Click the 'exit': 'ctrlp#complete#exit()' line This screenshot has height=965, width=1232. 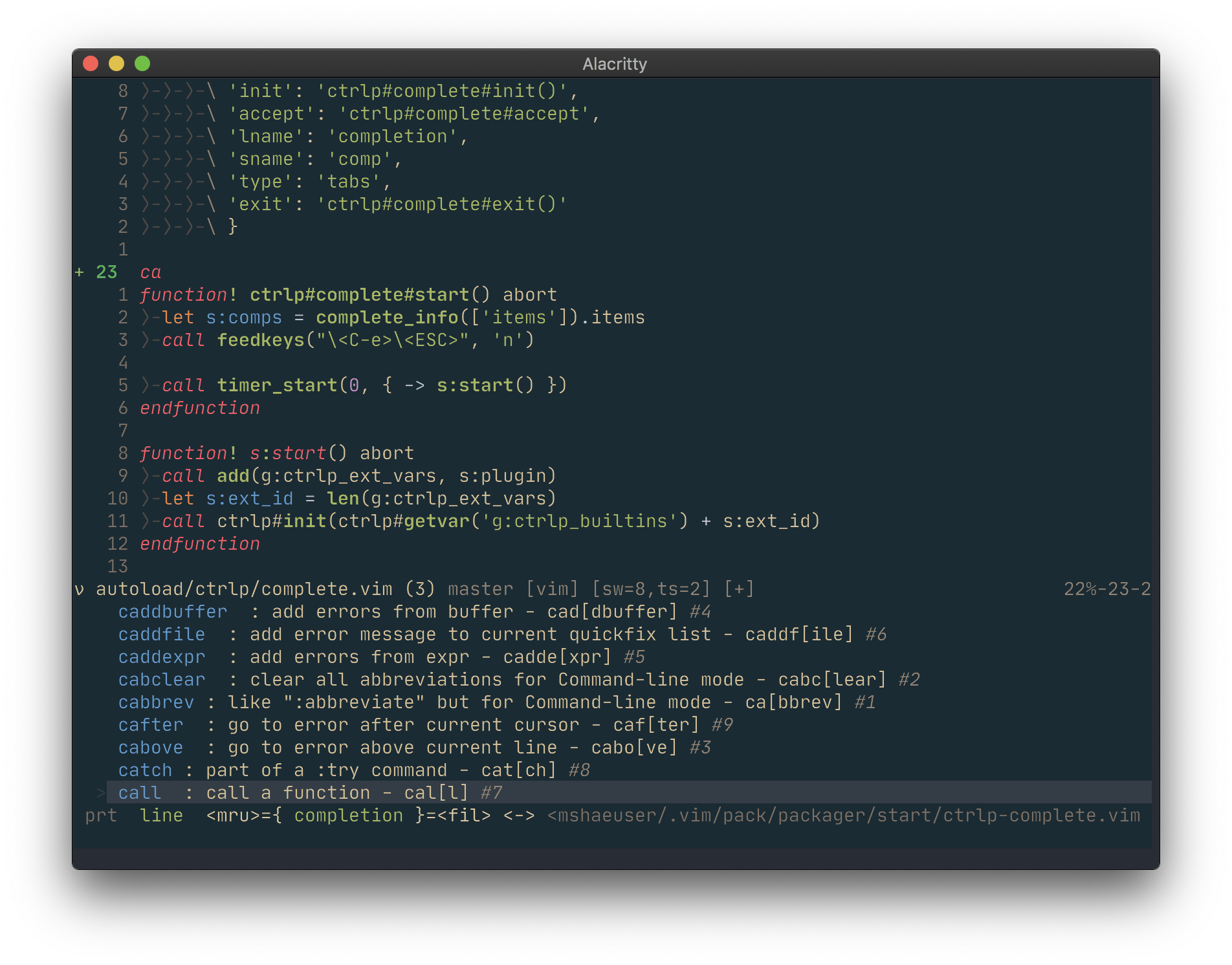click(354, 204)
